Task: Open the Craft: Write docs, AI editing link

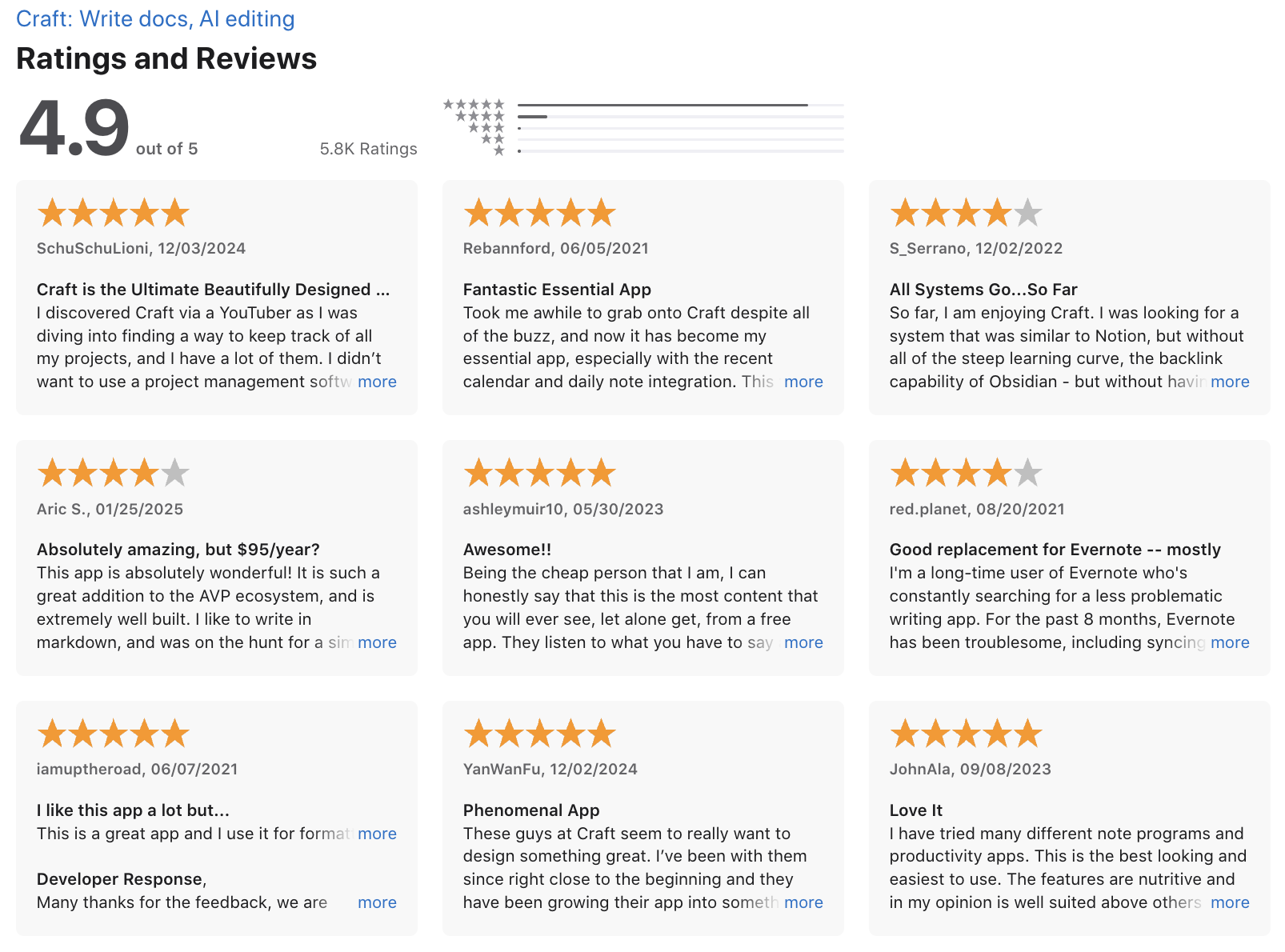Action: [156, 18]
